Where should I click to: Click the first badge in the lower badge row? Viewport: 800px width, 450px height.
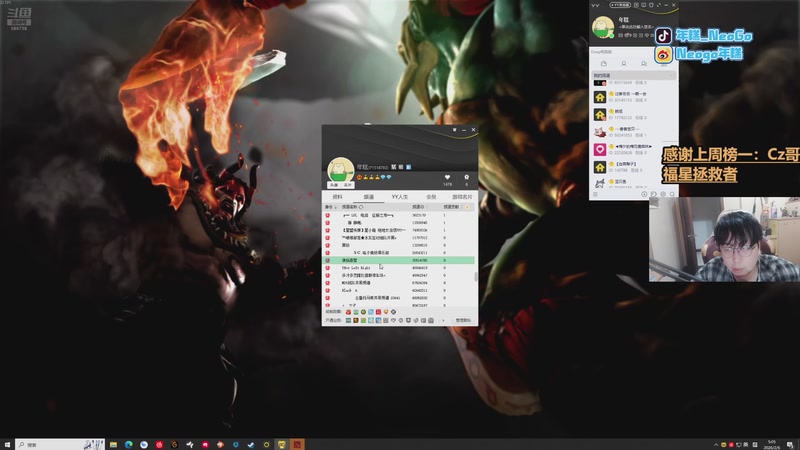coord(348,320)
